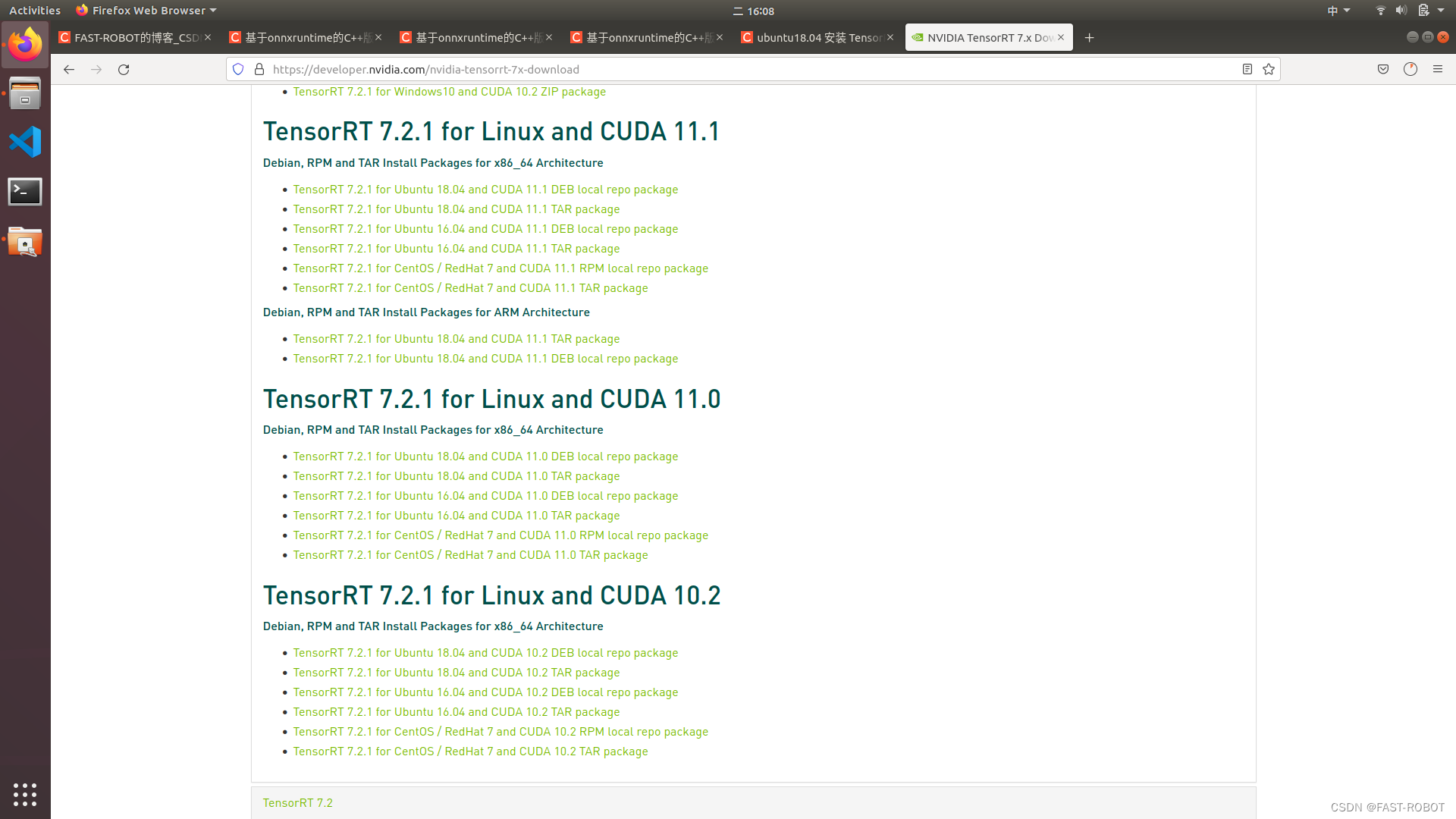The image size is (1456, 819).
Task: Expand the TensorRT 7.2 section
Action: (x=297, y=802)
